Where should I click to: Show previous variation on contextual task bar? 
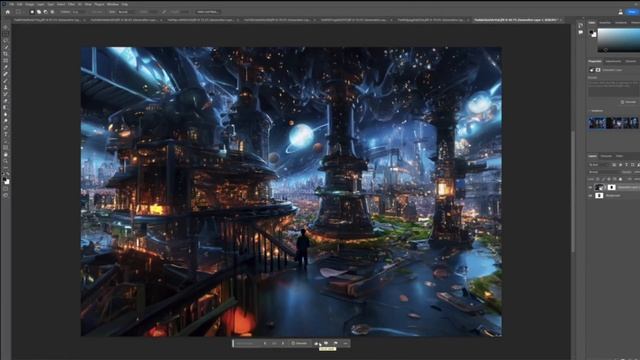click(x=265, y=343)
